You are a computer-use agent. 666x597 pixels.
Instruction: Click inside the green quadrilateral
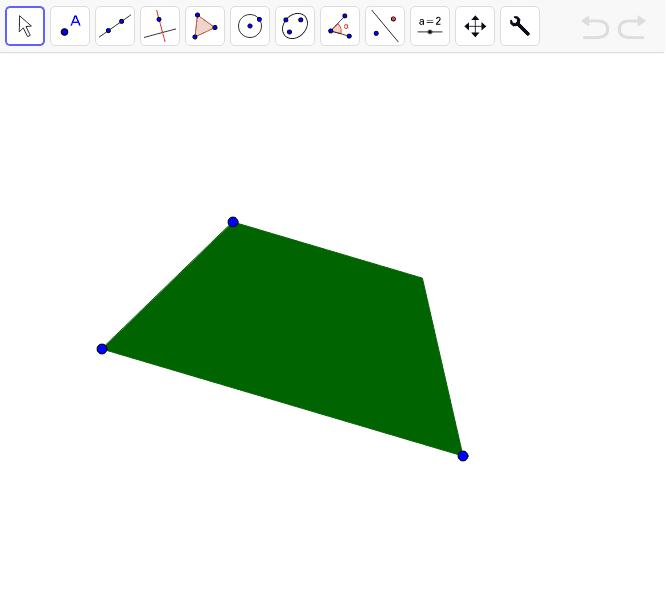300,330
